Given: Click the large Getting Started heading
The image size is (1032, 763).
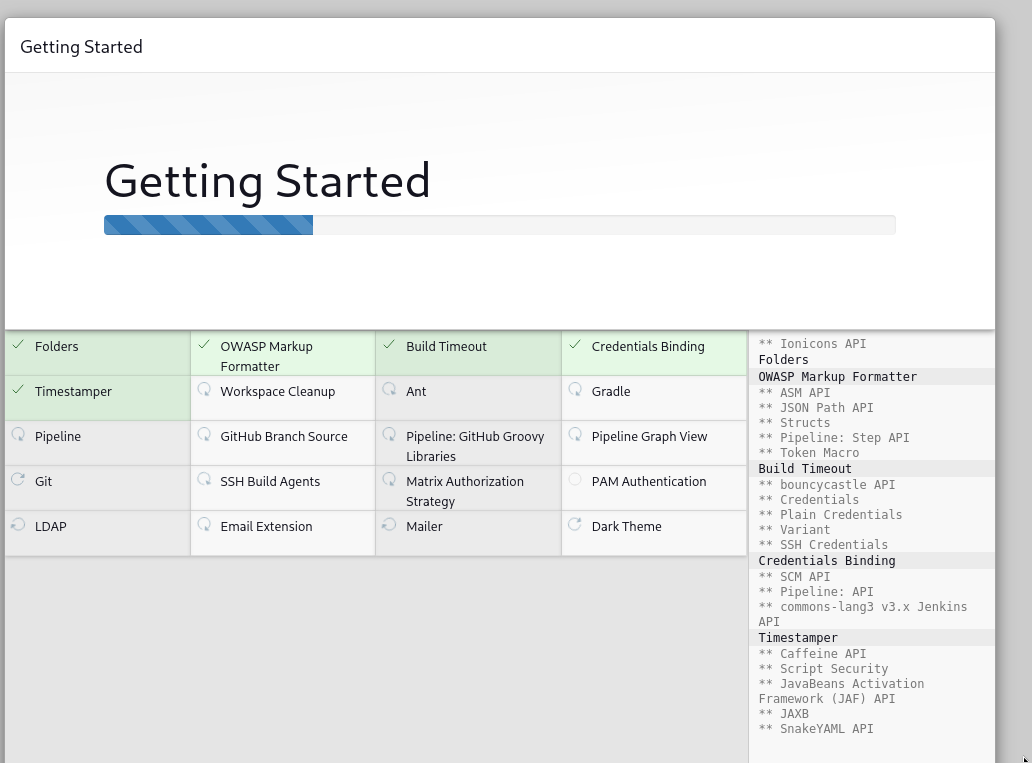Looking at the screenshot, I should point(267,181).
